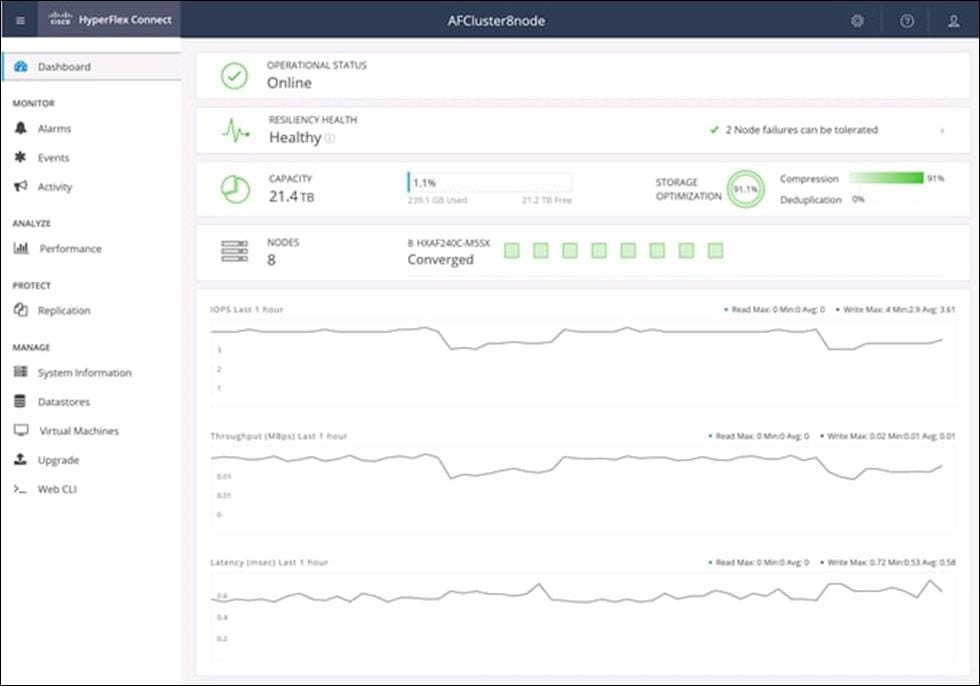The image size is (980, 686).
Task: Click the 'Online' status text
Action: coord(289,82)
